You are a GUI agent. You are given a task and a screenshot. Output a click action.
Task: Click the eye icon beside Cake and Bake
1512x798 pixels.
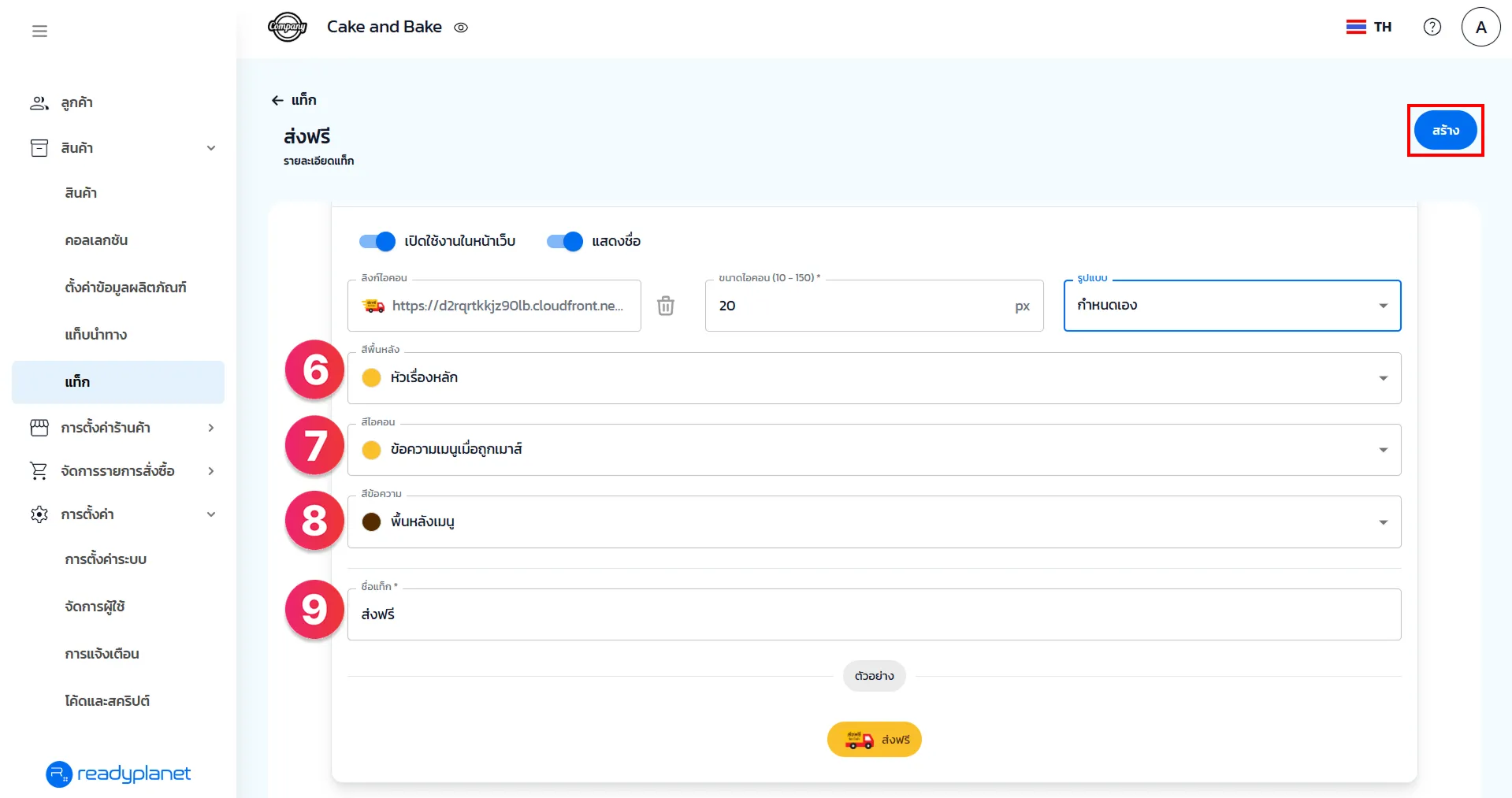(462, 28)
